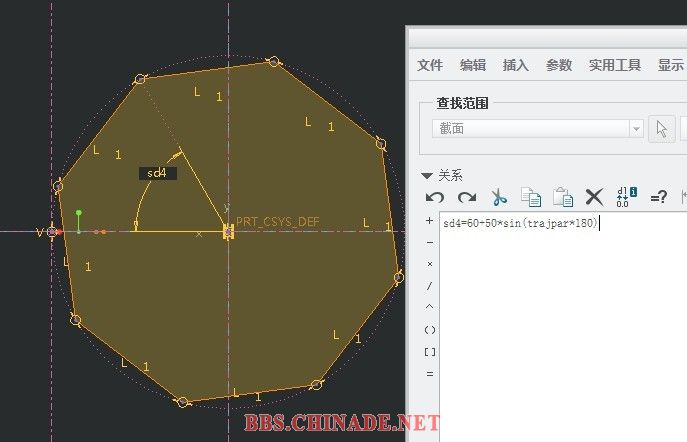Toggle dimension names/values d1 icon

[x=627, y=197]
